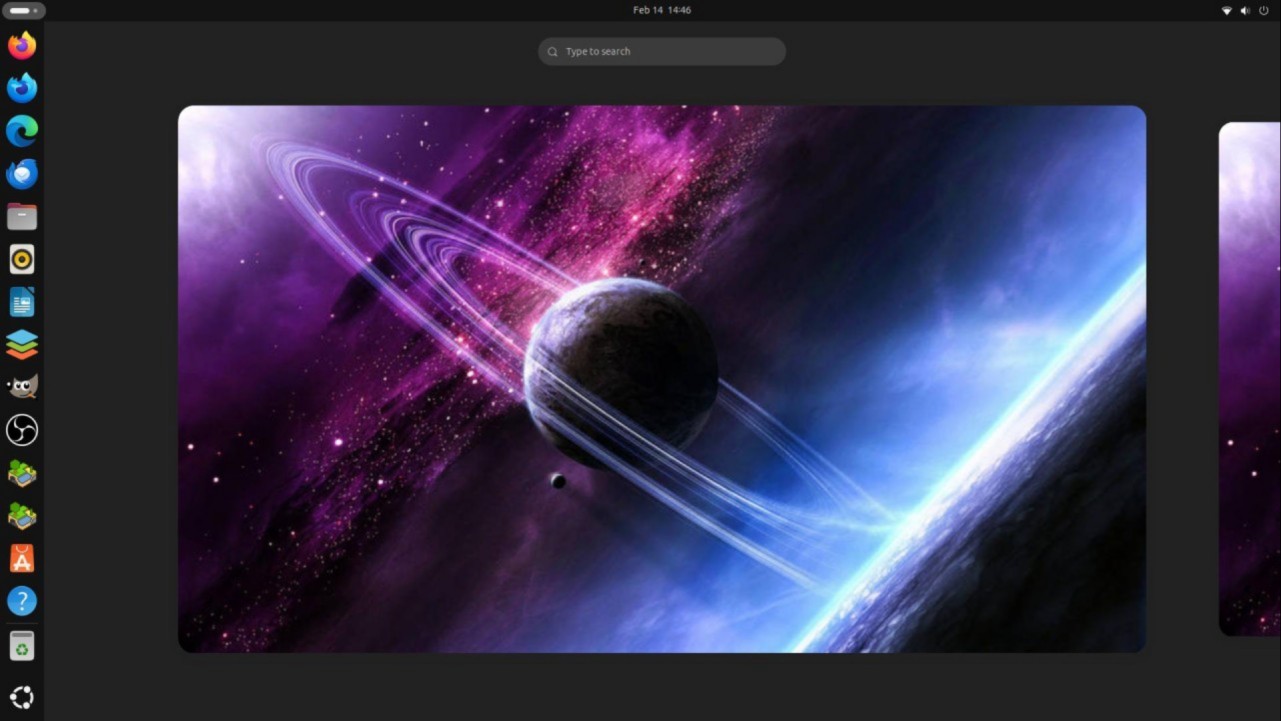Launch GIMP image editor

coord(22,387)
